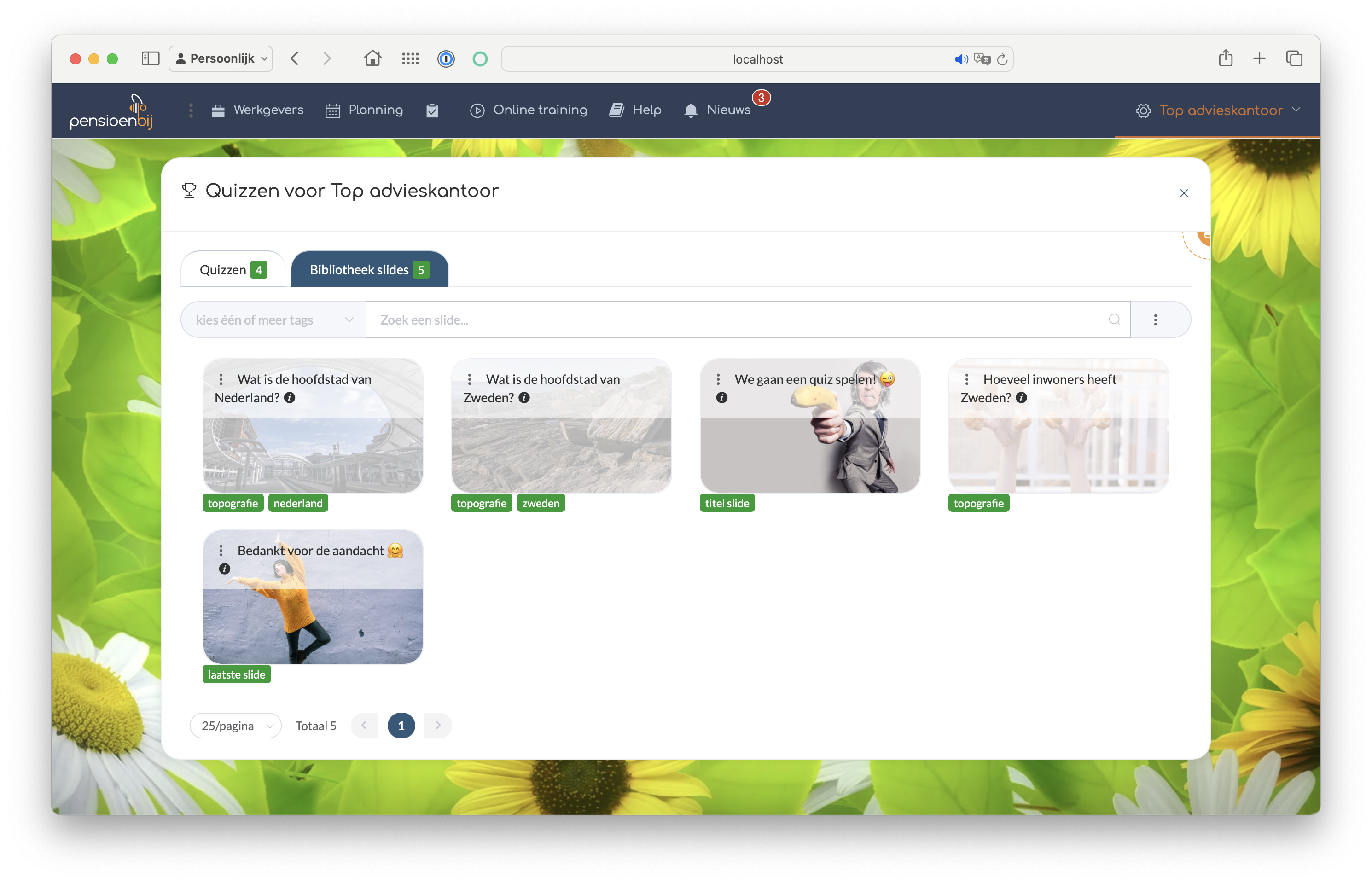Screen dimensions: 1372x883
Task: Open a new tab with plus icon
Action: coord(1259,58)
